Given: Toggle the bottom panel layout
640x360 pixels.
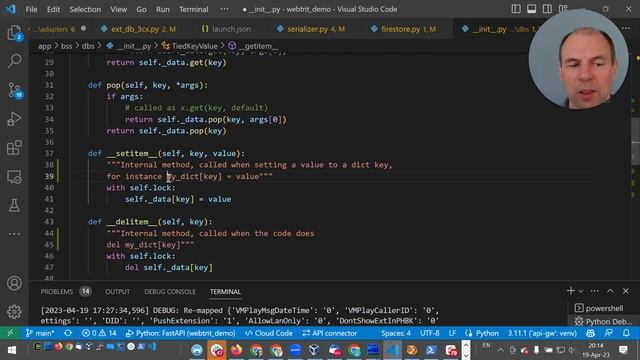Looking at the screenshot, I should 531,9.
